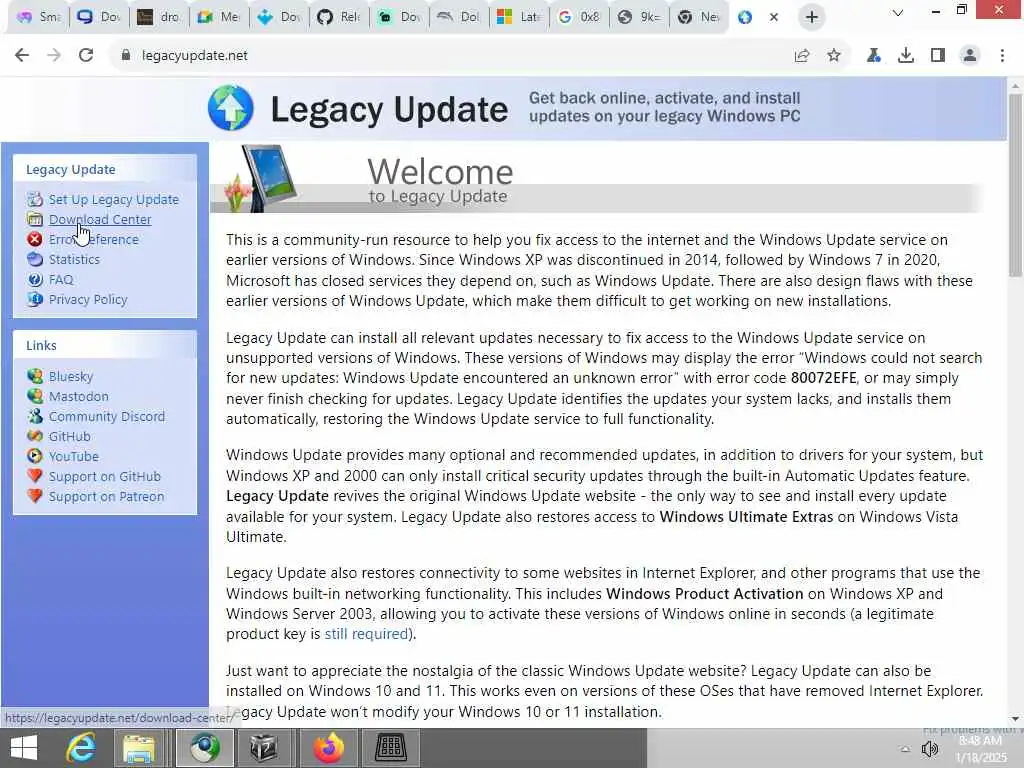Open Firefox from the taskbar
The height and width of the screenshot is (768, 1024).
[x=330, y=748]
